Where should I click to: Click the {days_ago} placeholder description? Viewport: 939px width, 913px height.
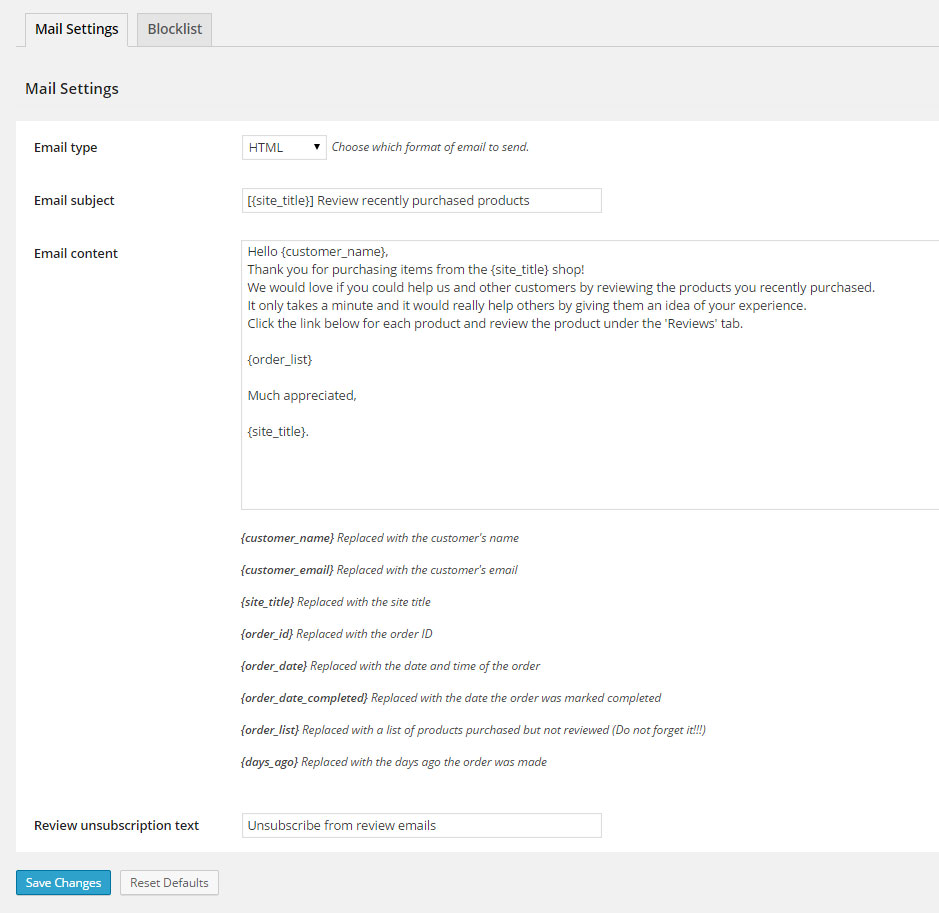[x=393, y=762]
